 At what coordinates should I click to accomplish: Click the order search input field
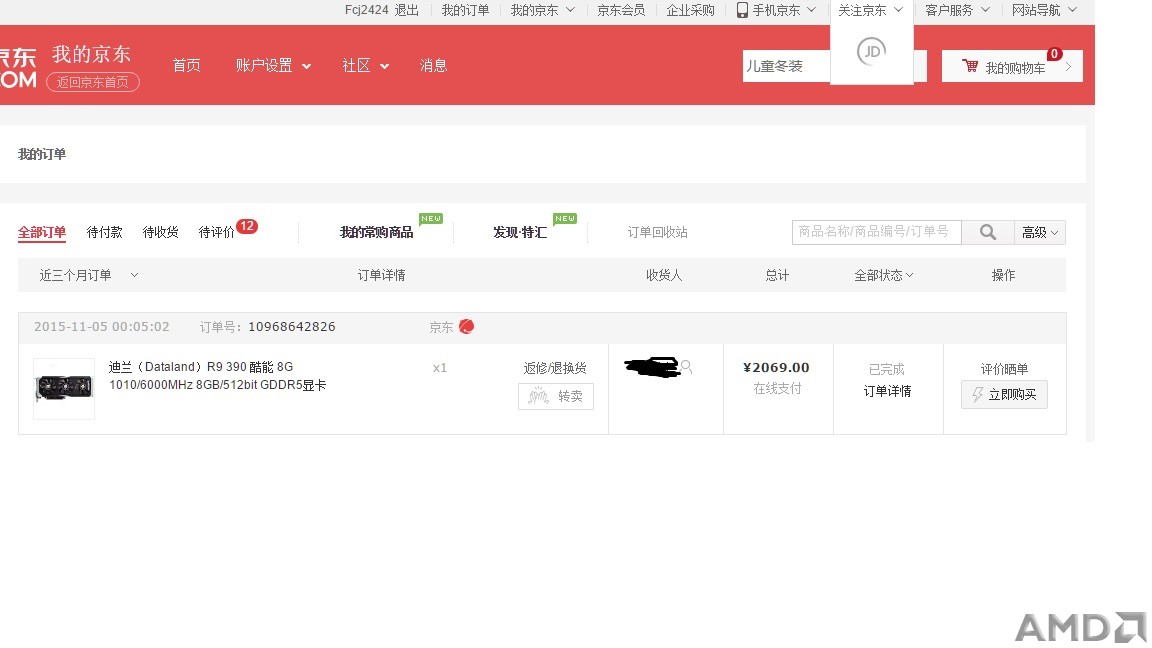coord(876,232)
